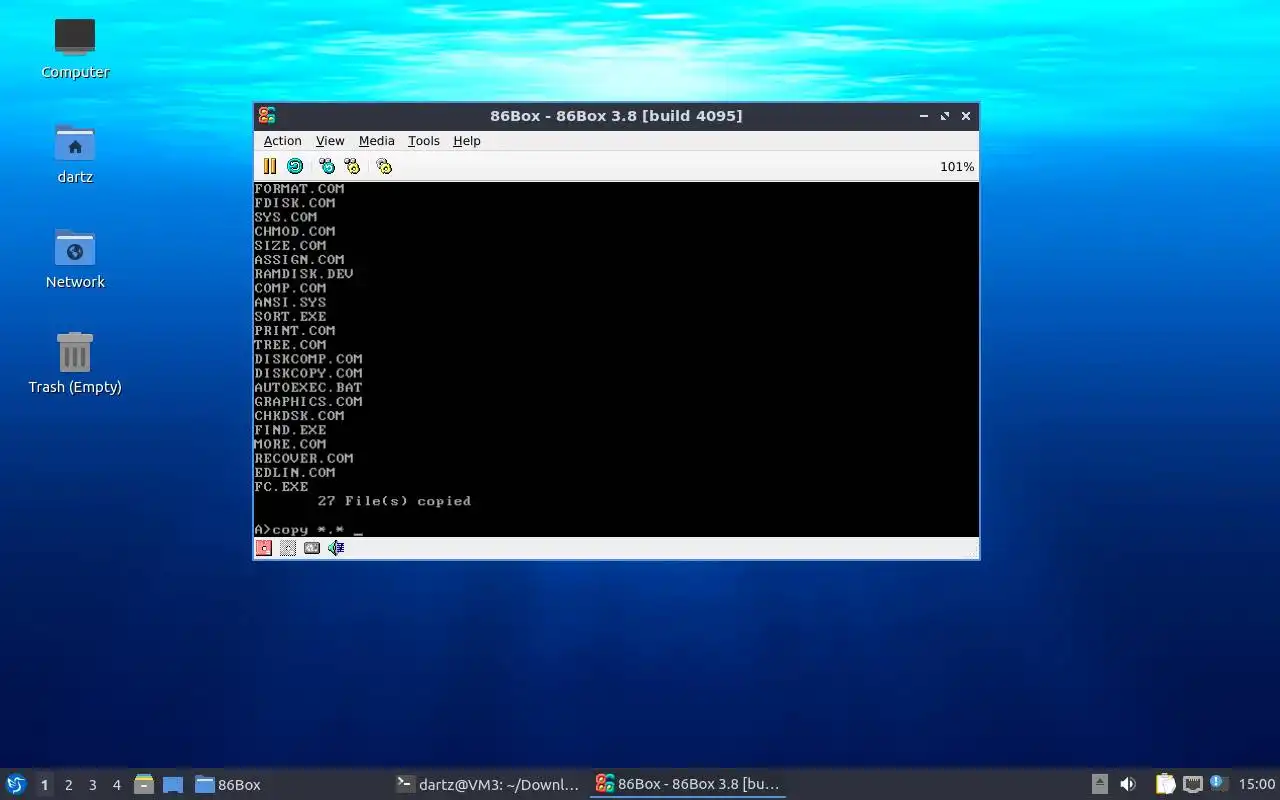Click the update notifier tray icon
The height and width of the screenshot is (800, 1280).
point(1217,783)
